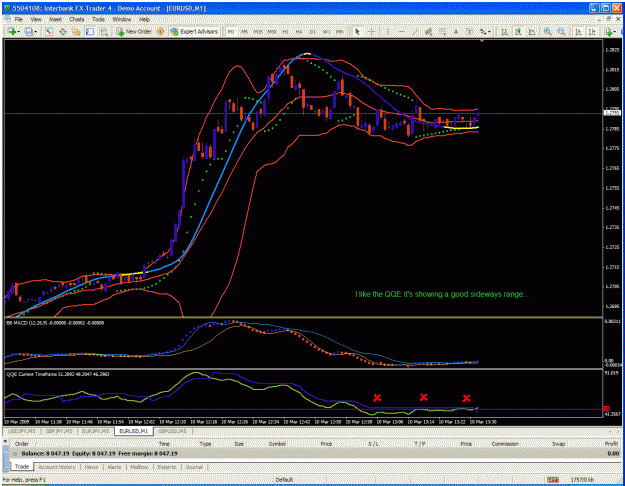Switch chart to bar chart
Screen dimensions: 625x486
click(504, 31)
